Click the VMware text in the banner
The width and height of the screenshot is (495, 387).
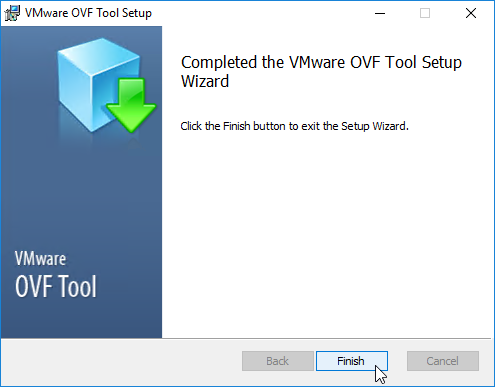[40, 259]
